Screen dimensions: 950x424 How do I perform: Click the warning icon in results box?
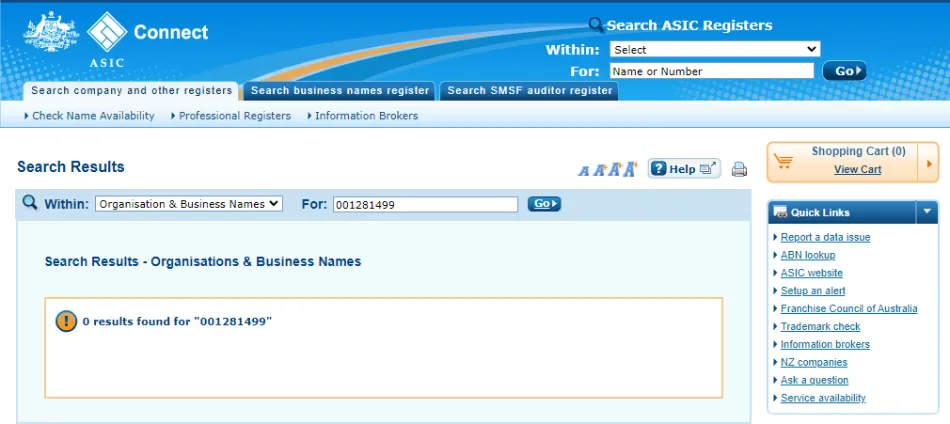point(66,321)
